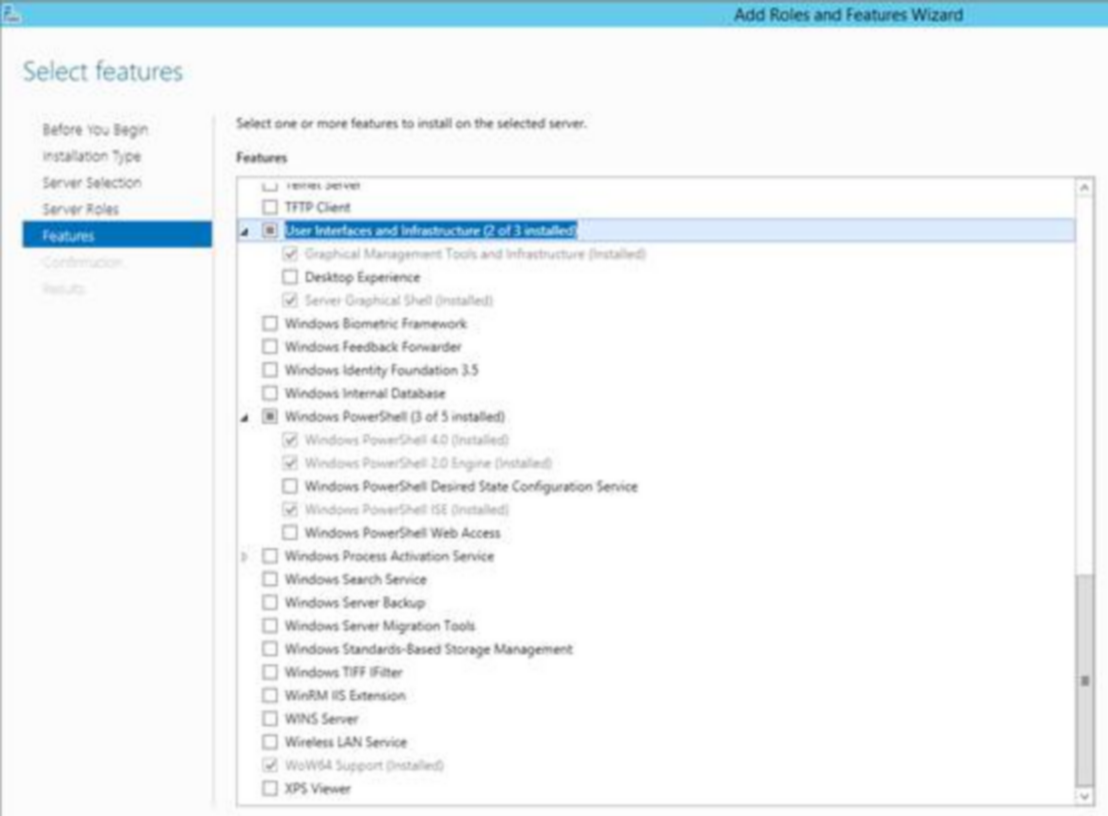
Task: Select WINS Server row text
Action: pos(322,719)
